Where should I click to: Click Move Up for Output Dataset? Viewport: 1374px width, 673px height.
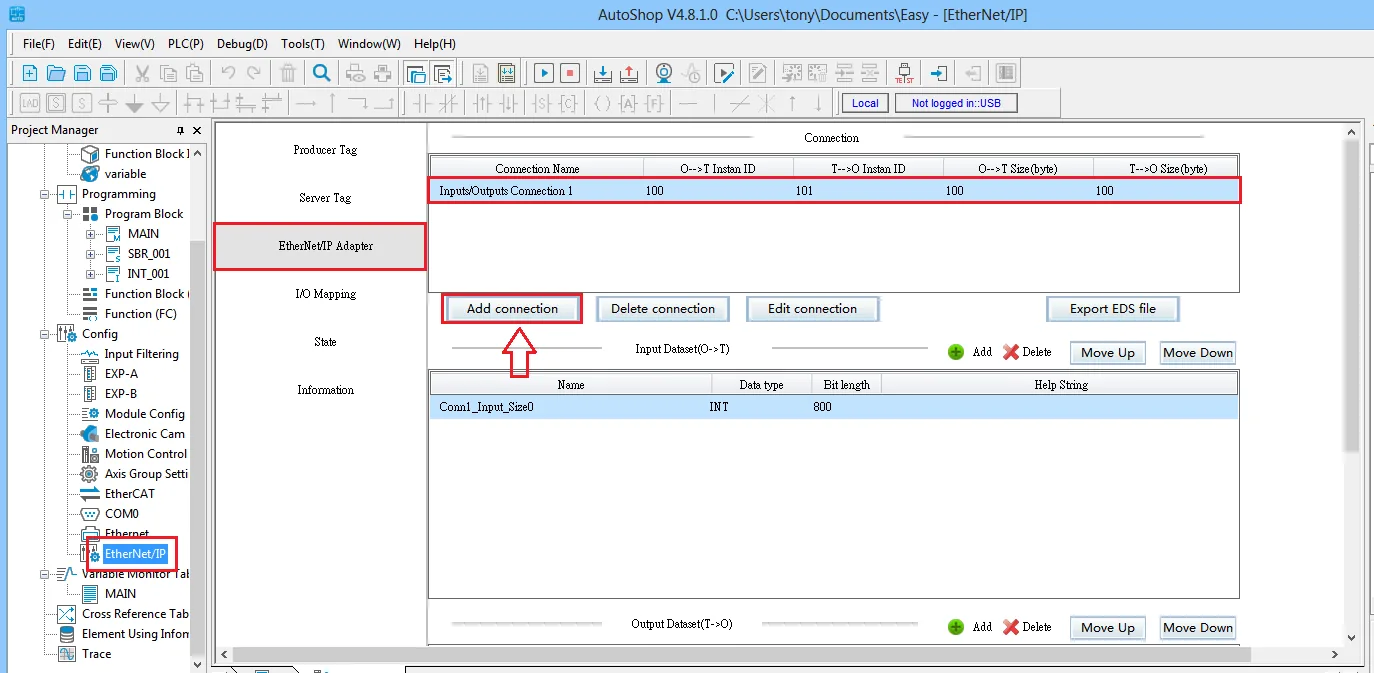click(1108, 628)
